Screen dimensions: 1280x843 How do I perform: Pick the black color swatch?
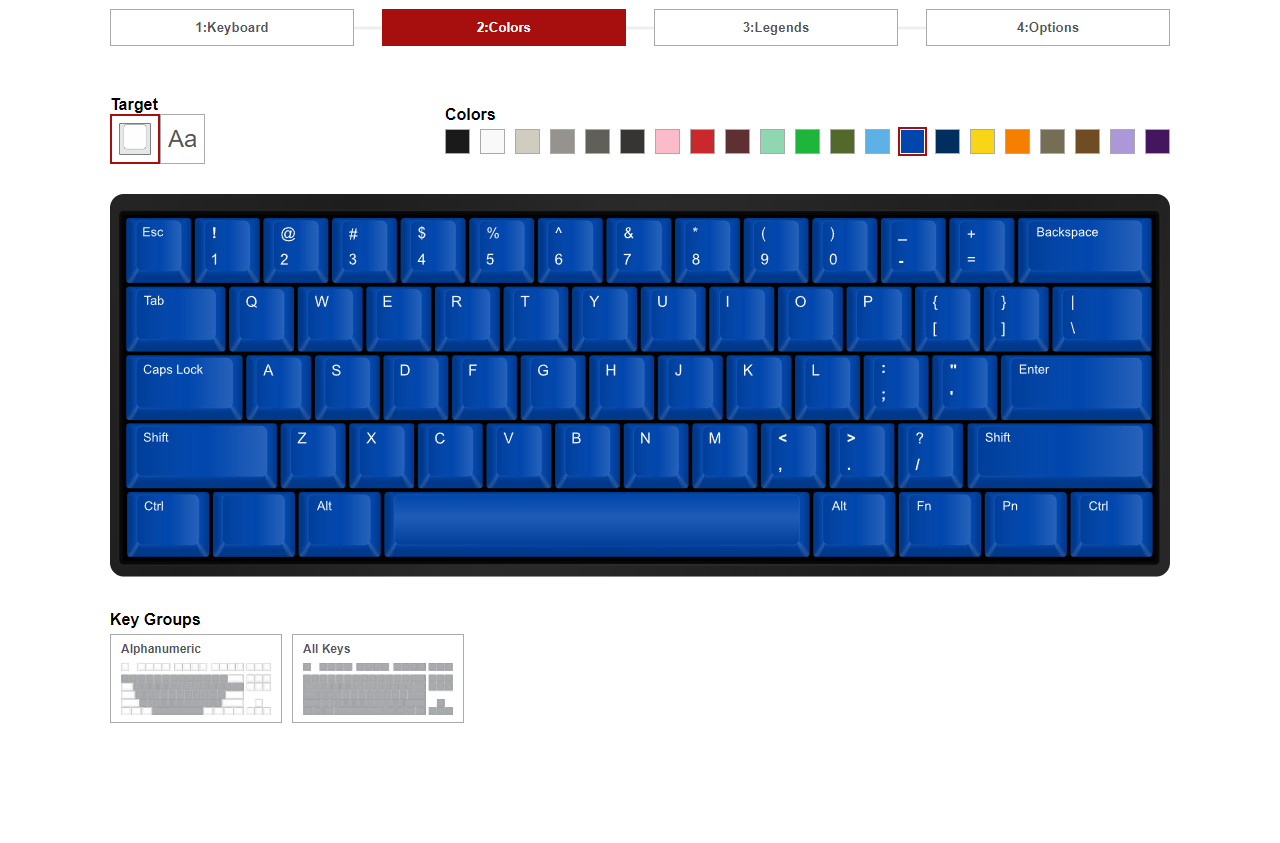click(x=457, y=142)
